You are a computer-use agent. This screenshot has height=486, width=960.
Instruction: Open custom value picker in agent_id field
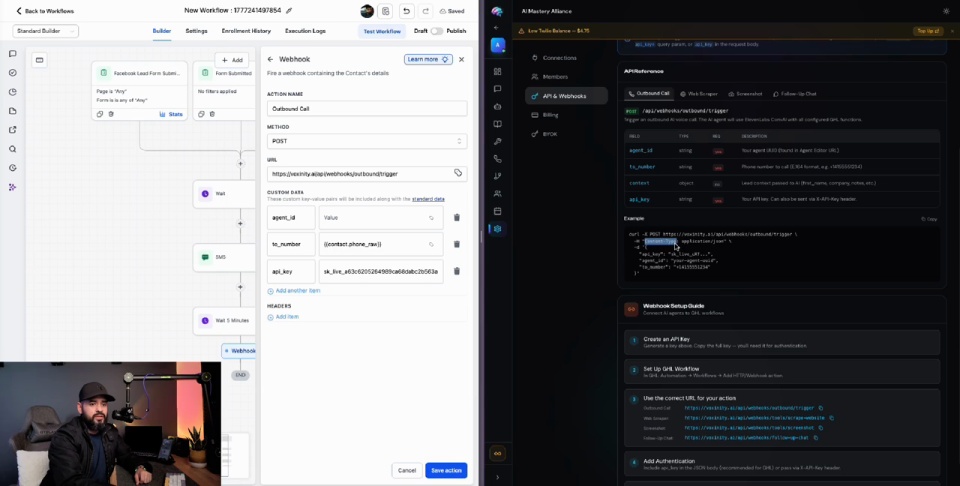(431, 217)
